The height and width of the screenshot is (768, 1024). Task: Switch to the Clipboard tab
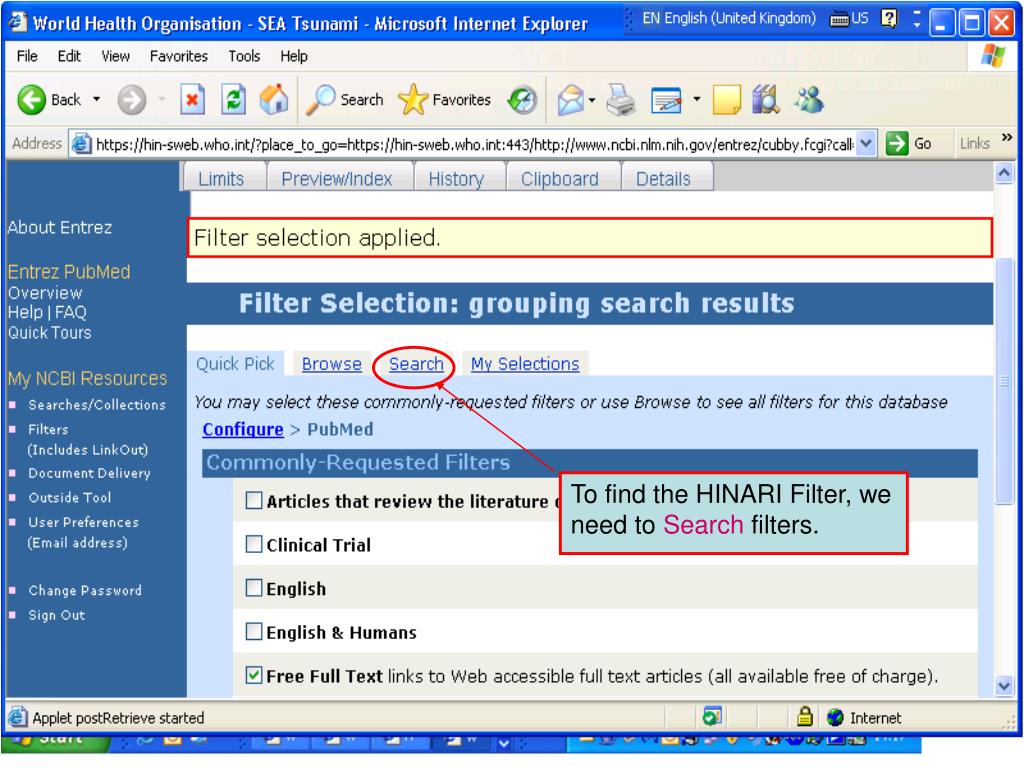click(x=560, y=178)
